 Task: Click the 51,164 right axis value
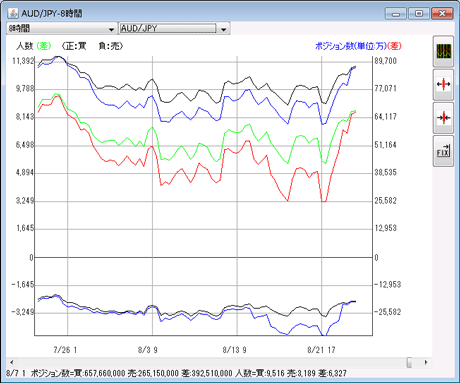(x=386, y=145)
